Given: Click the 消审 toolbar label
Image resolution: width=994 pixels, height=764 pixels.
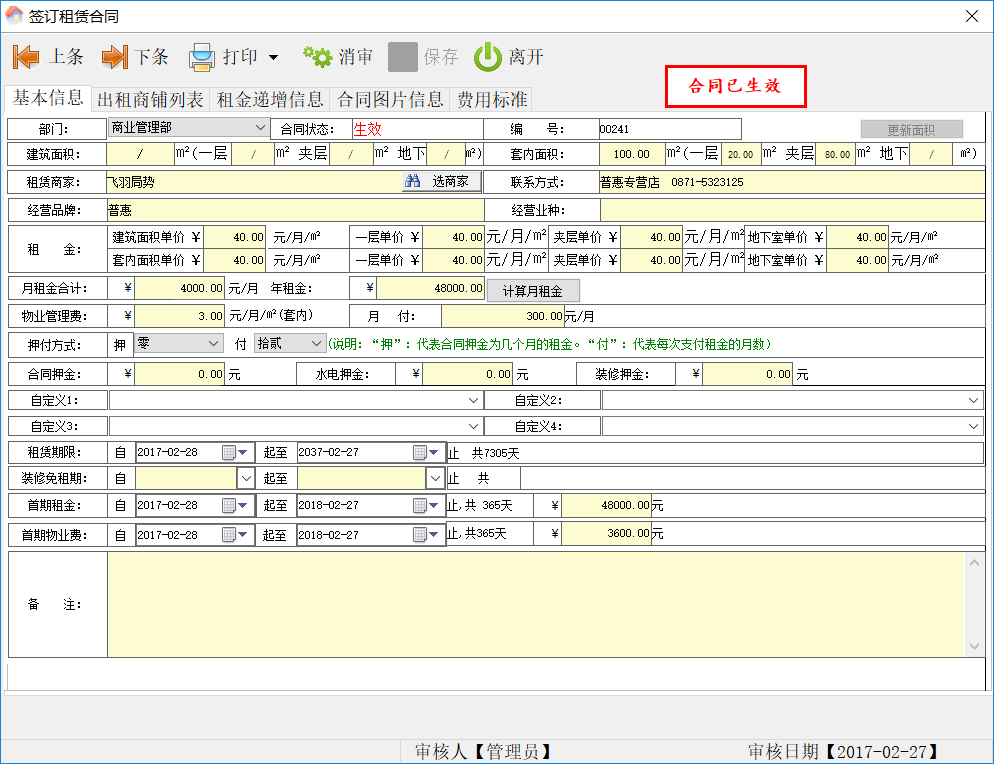Looking at the screenshot, I should [356, 57].
